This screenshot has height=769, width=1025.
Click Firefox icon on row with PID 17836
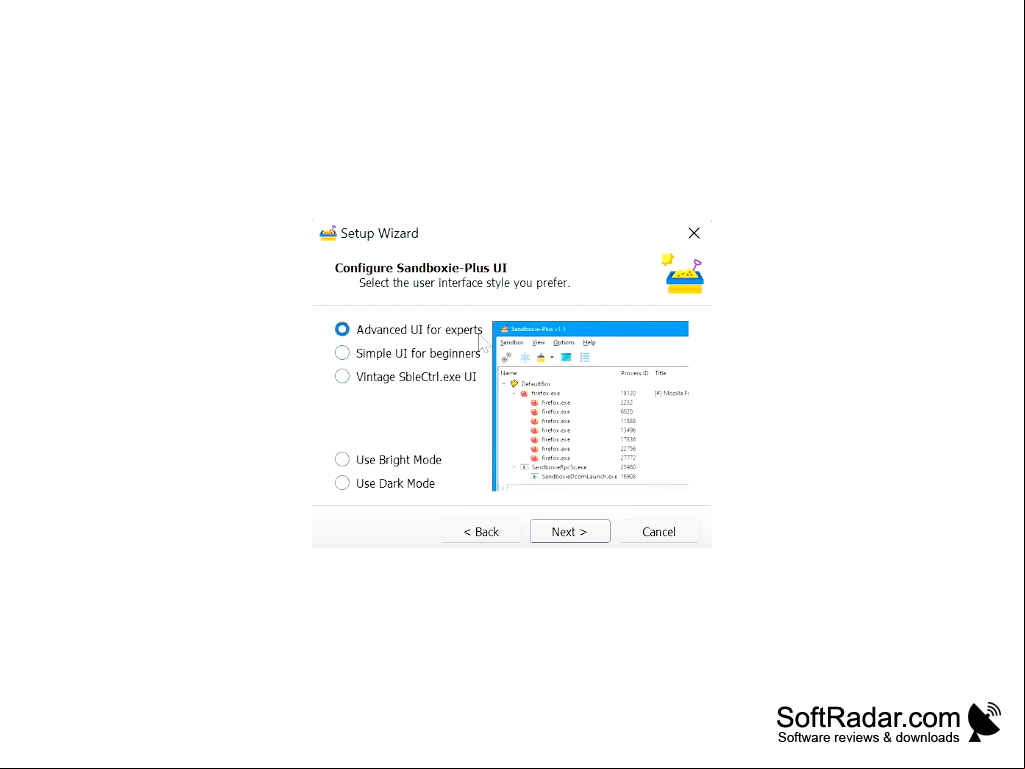(x=534, y=439)
